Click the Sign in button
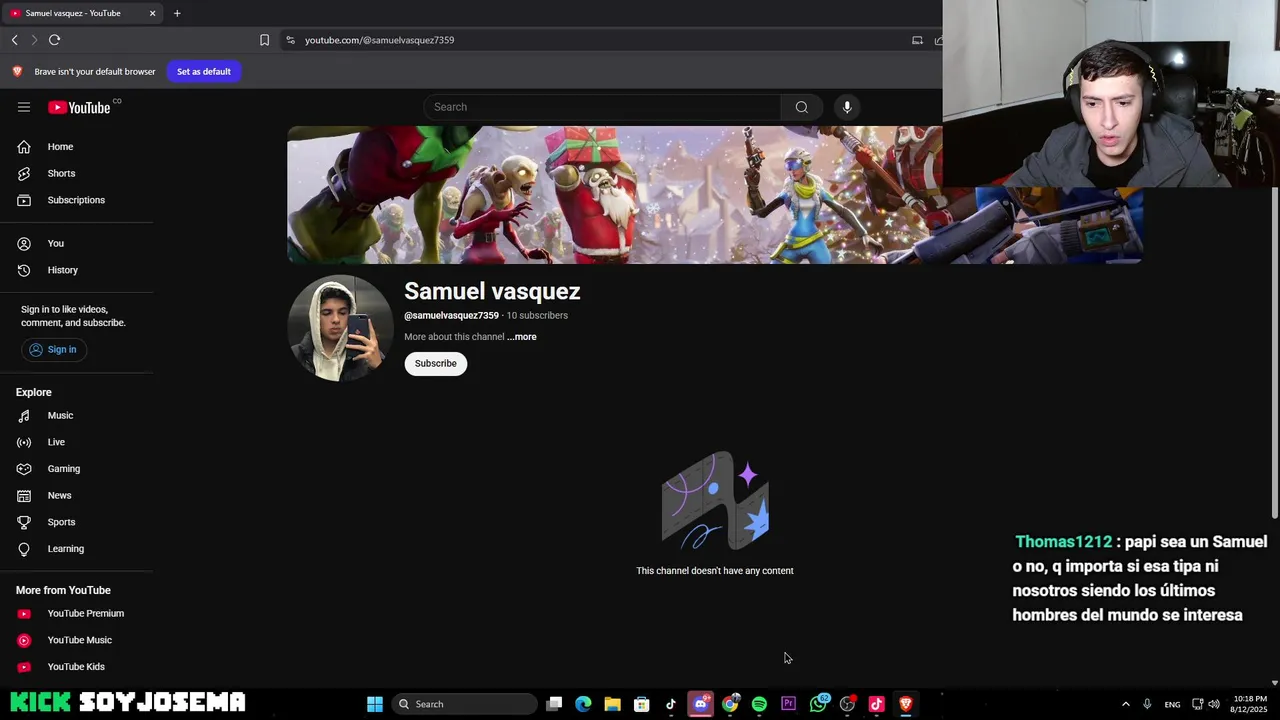 pos(53,349)
